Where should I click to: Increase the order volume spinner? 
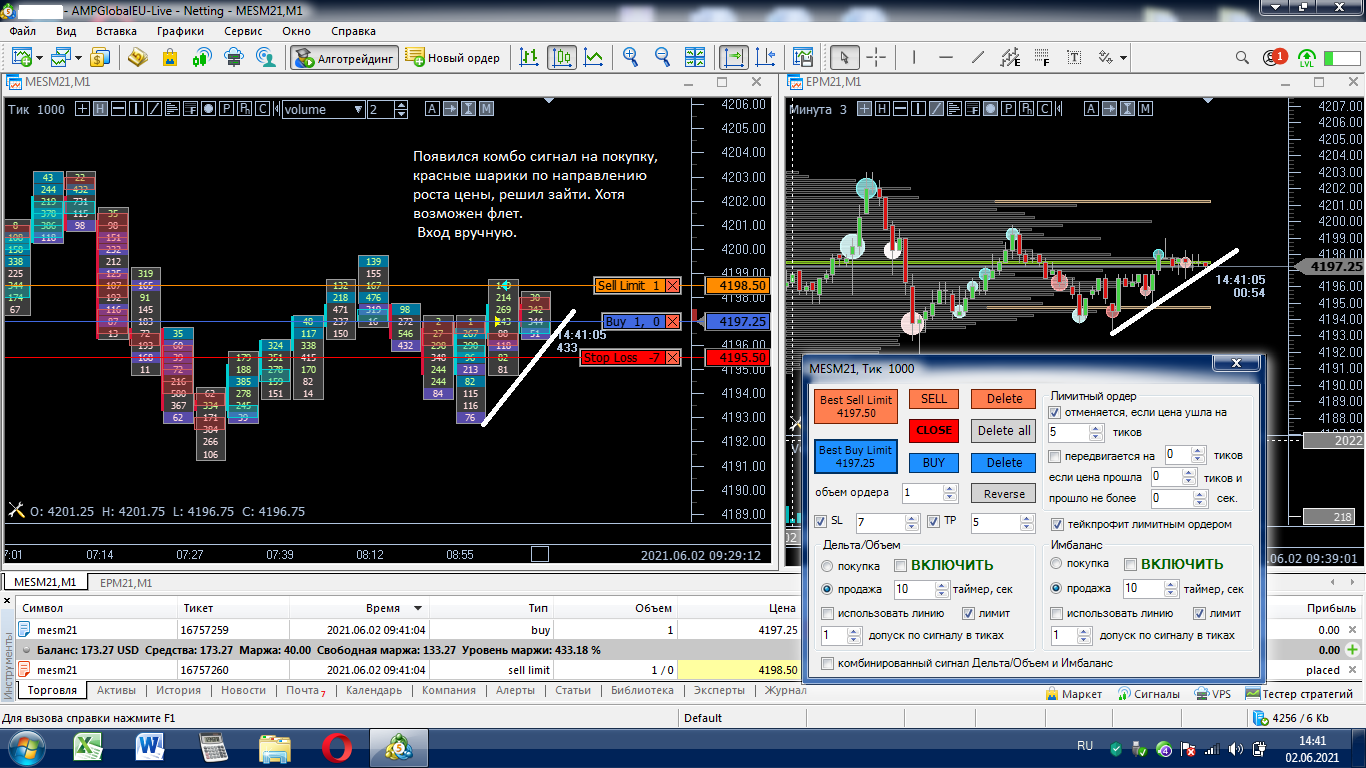coord(950,488)
